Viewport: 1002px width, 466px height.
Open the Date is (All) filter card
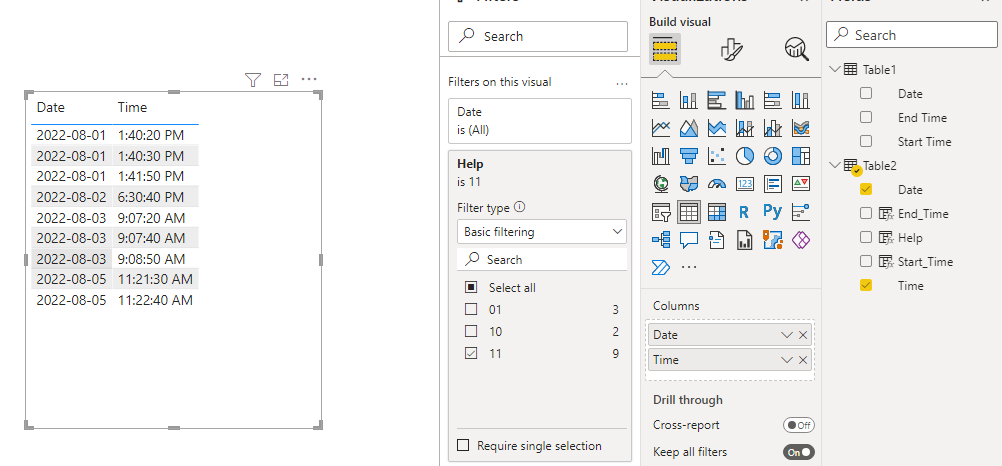(x=540, y=121)
